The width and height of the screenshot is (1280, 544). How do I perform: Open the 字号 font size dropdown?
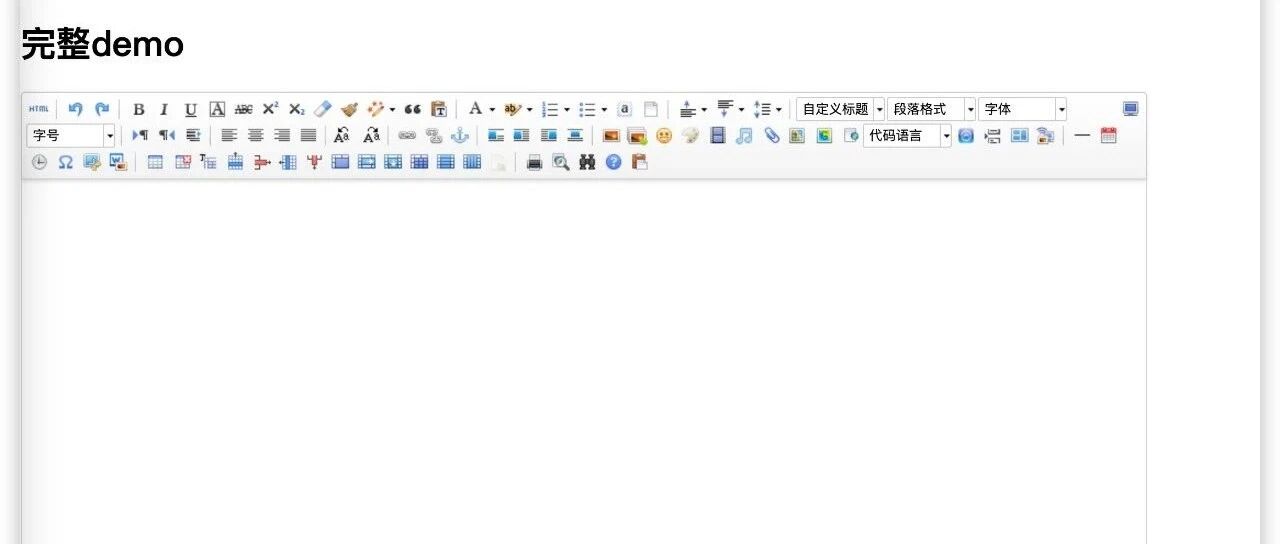coord(71,135)
